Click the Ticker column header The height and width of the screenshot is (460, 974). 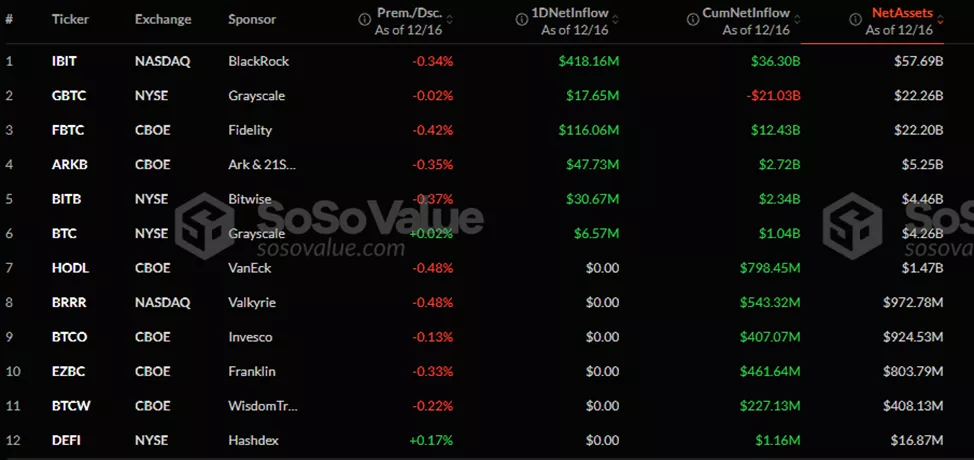pyautogui.click(x=69, y=19)
